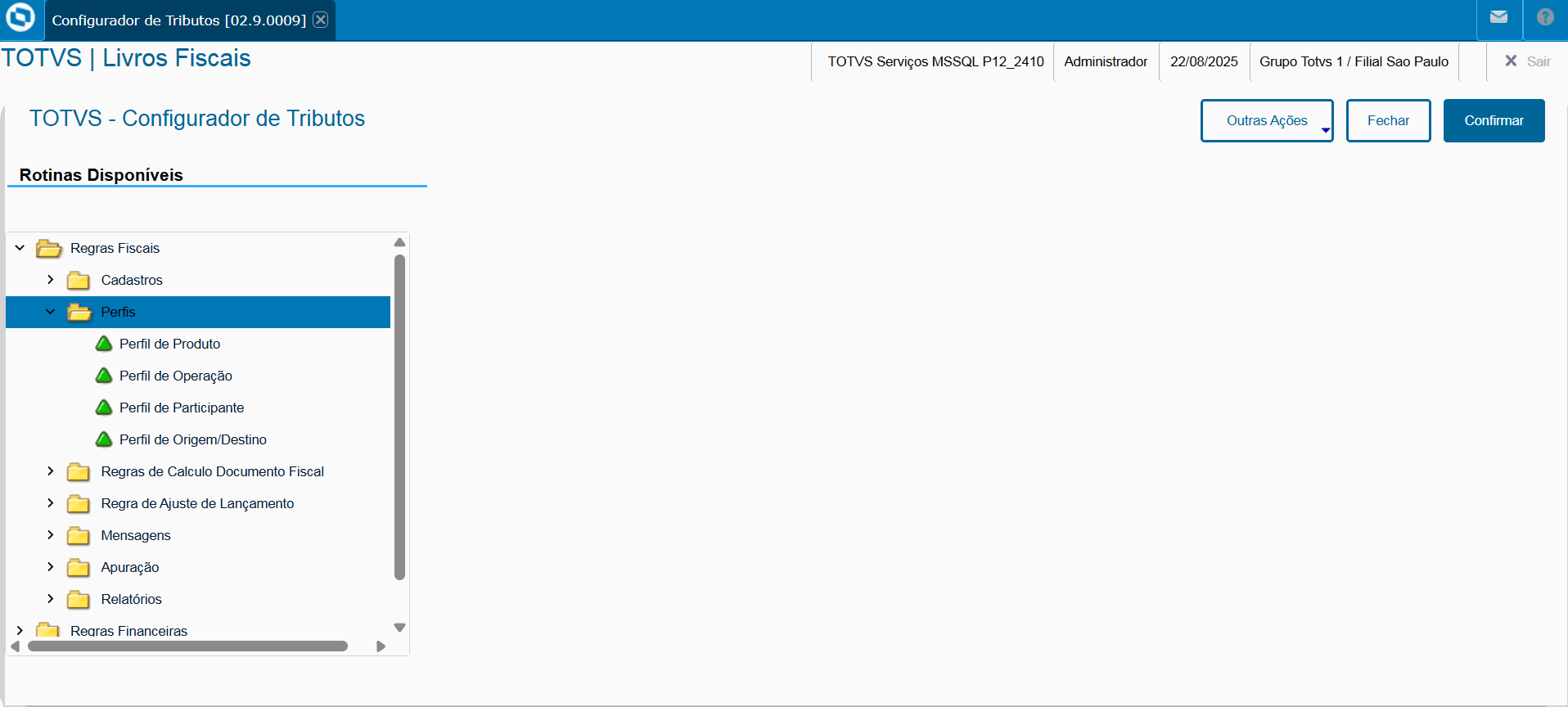Screen dimensions: 1568x707
Task: Select the Mensagens tree item
Action: click(136, 535)
